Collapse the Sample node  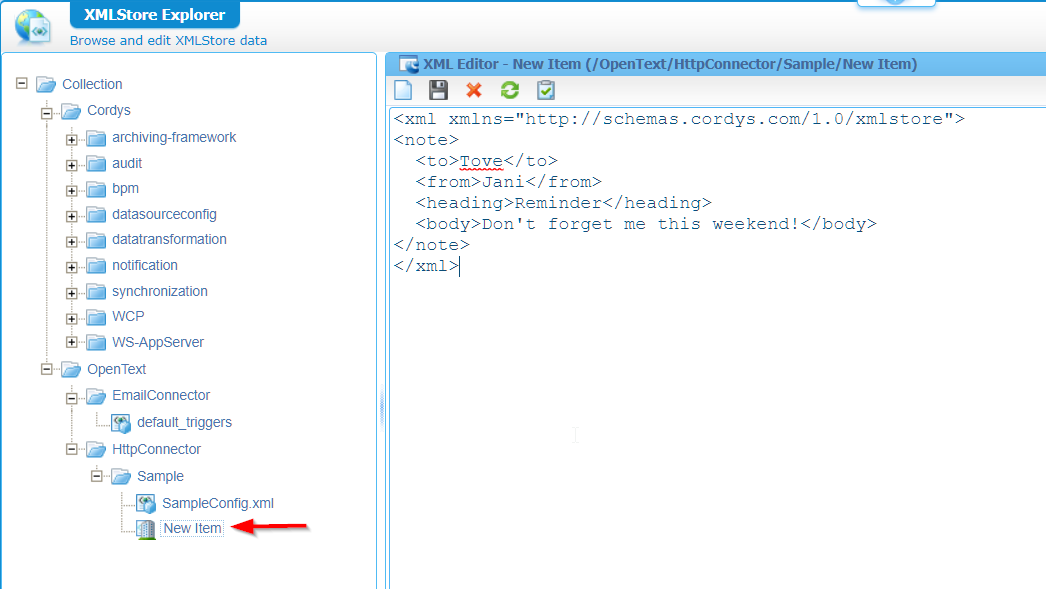pyautogui.click(x=96, y=476)
